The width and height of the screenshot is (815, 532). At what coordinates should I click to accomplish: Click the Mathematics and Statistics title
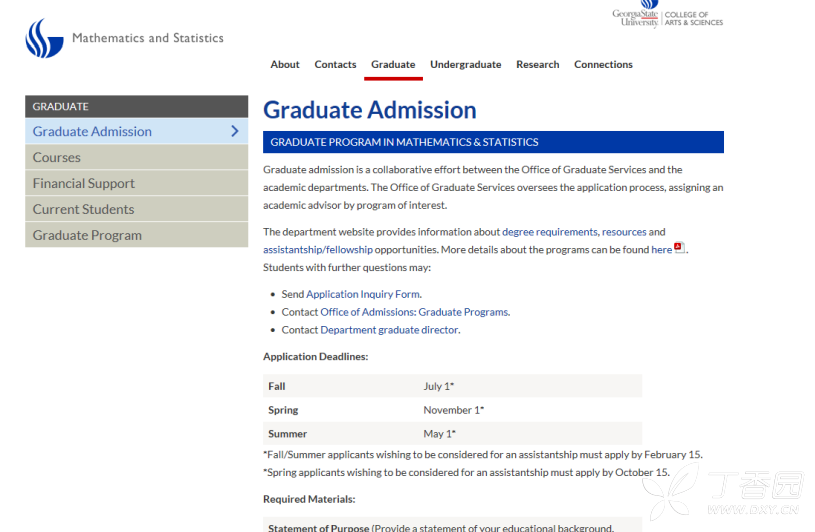coord(148,38)
